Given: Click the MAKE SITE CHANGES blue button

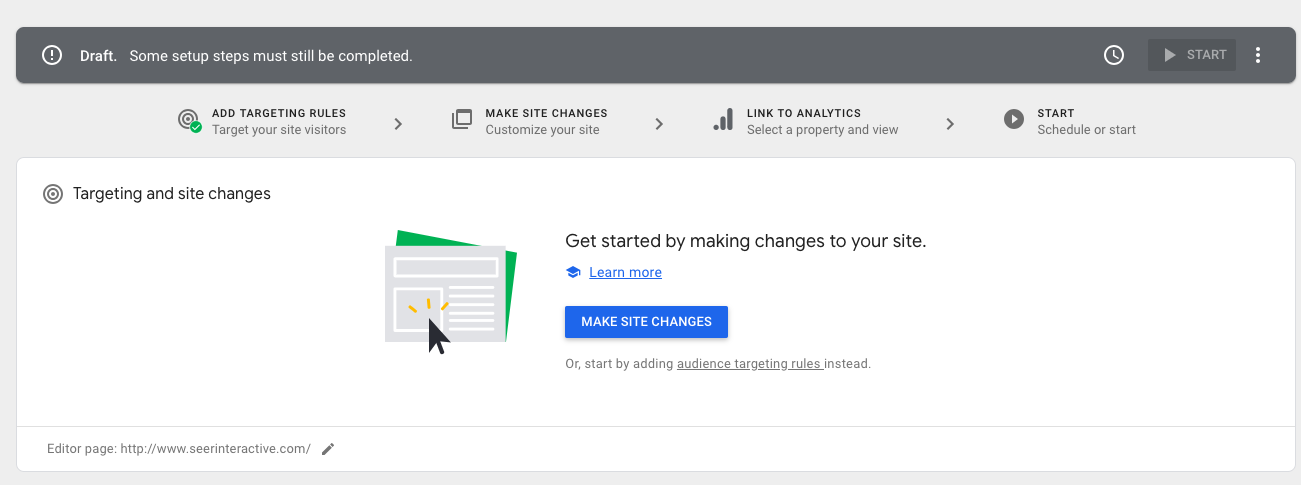Looking at the screenshot, I should [x=646, y=322].
